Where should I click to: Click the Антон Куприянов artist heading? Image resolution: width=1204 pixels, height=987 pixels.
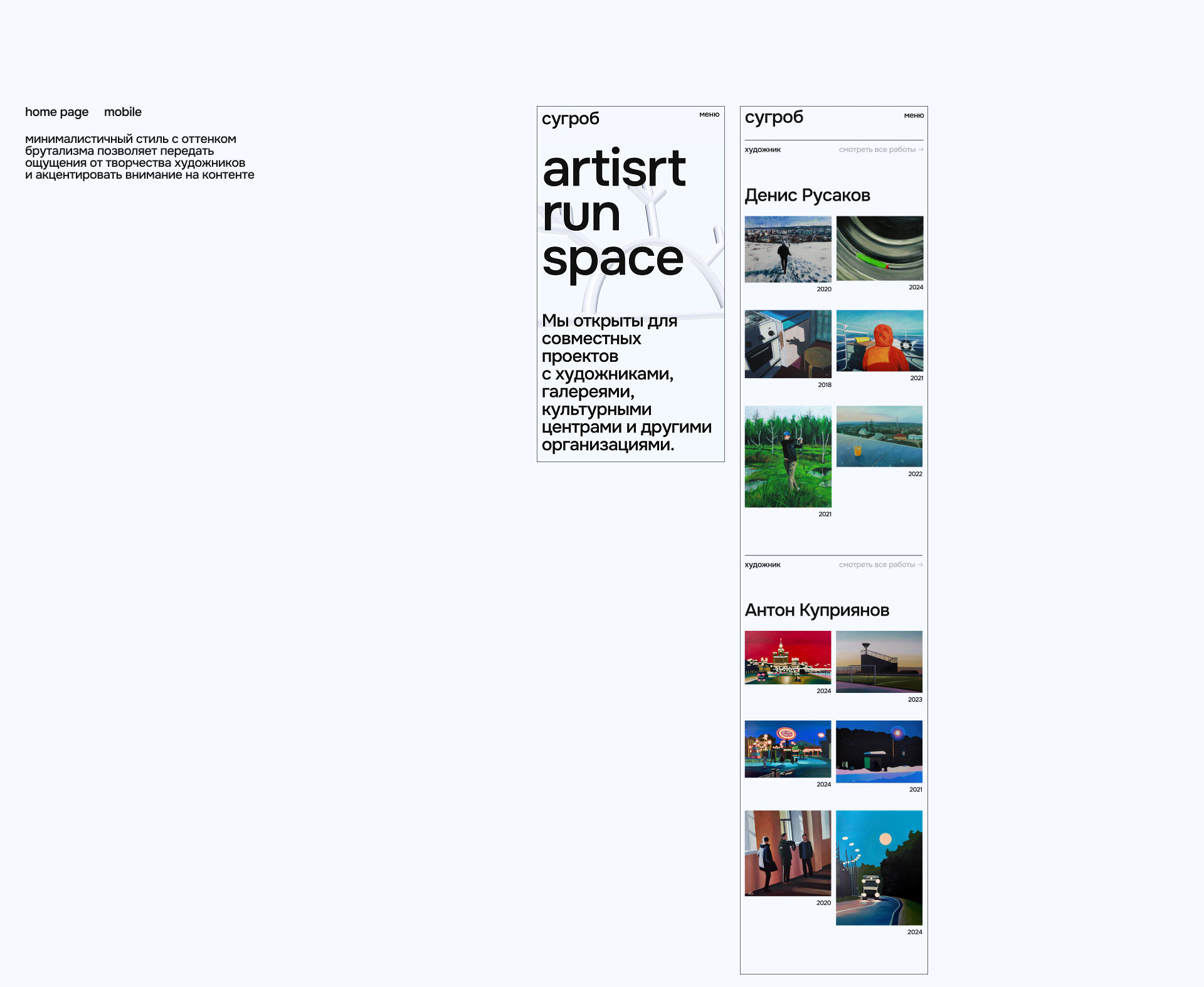pos(816,610)
